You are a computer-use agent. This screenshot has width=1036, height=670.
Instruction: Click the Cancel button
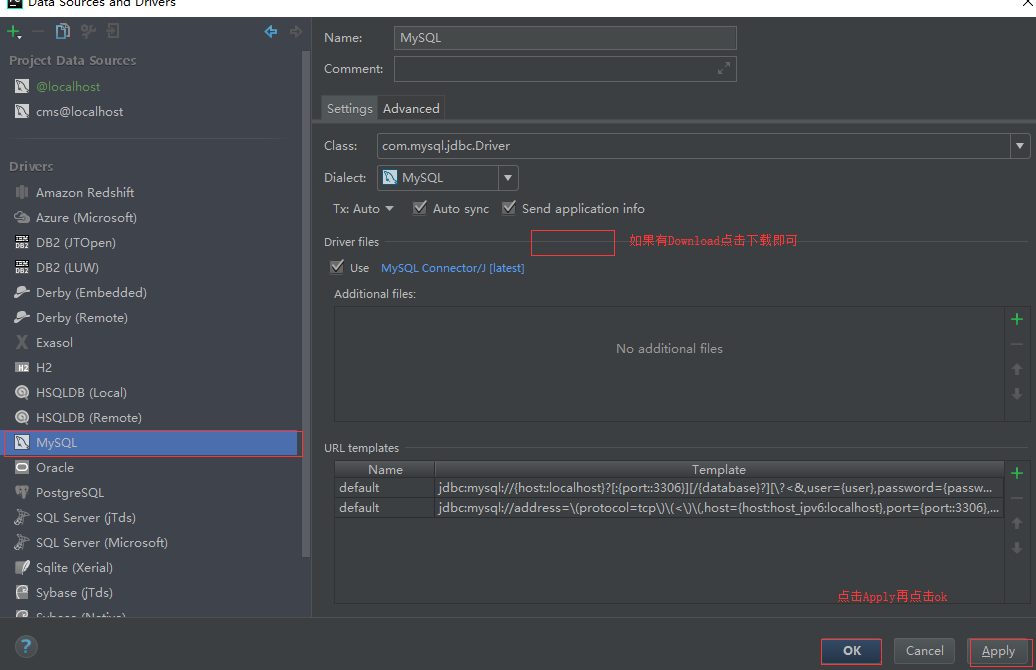(x=924, y=651)
